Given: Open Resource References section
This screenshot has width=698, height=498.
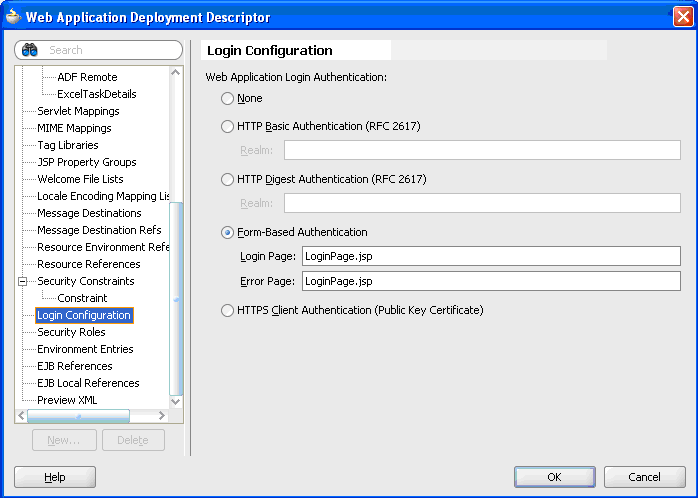Looking at the screenshot, I should pos(89,264).
